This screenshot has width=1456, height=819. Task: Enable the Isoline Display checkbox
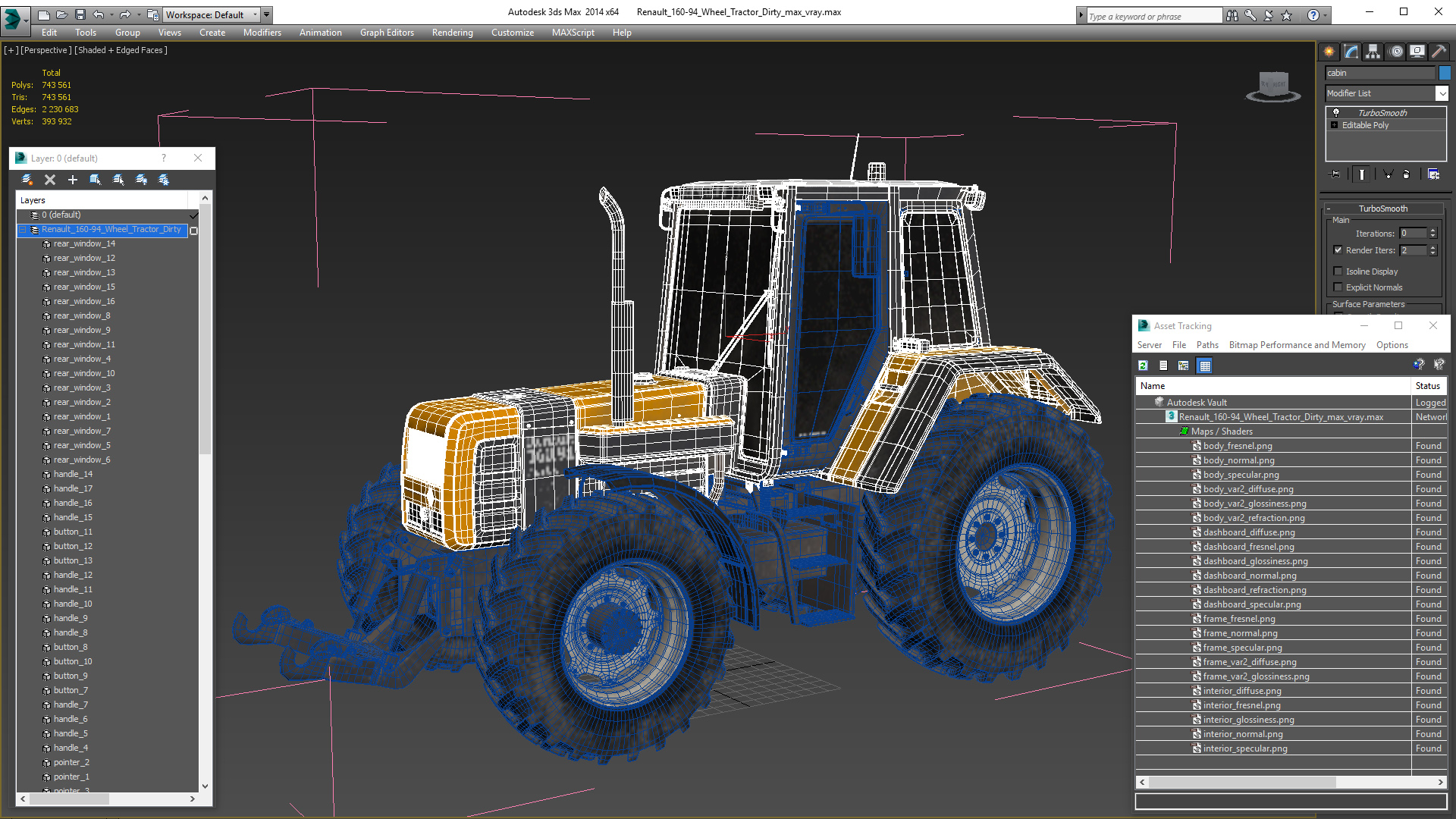click(1338, 271)
